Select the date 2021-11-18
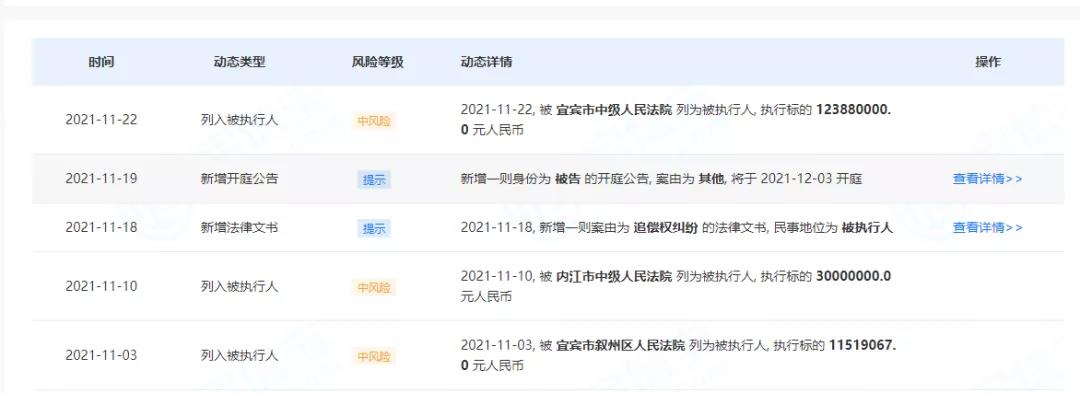The height and width of the screenshot is (393, 1080). pos(101,228)
